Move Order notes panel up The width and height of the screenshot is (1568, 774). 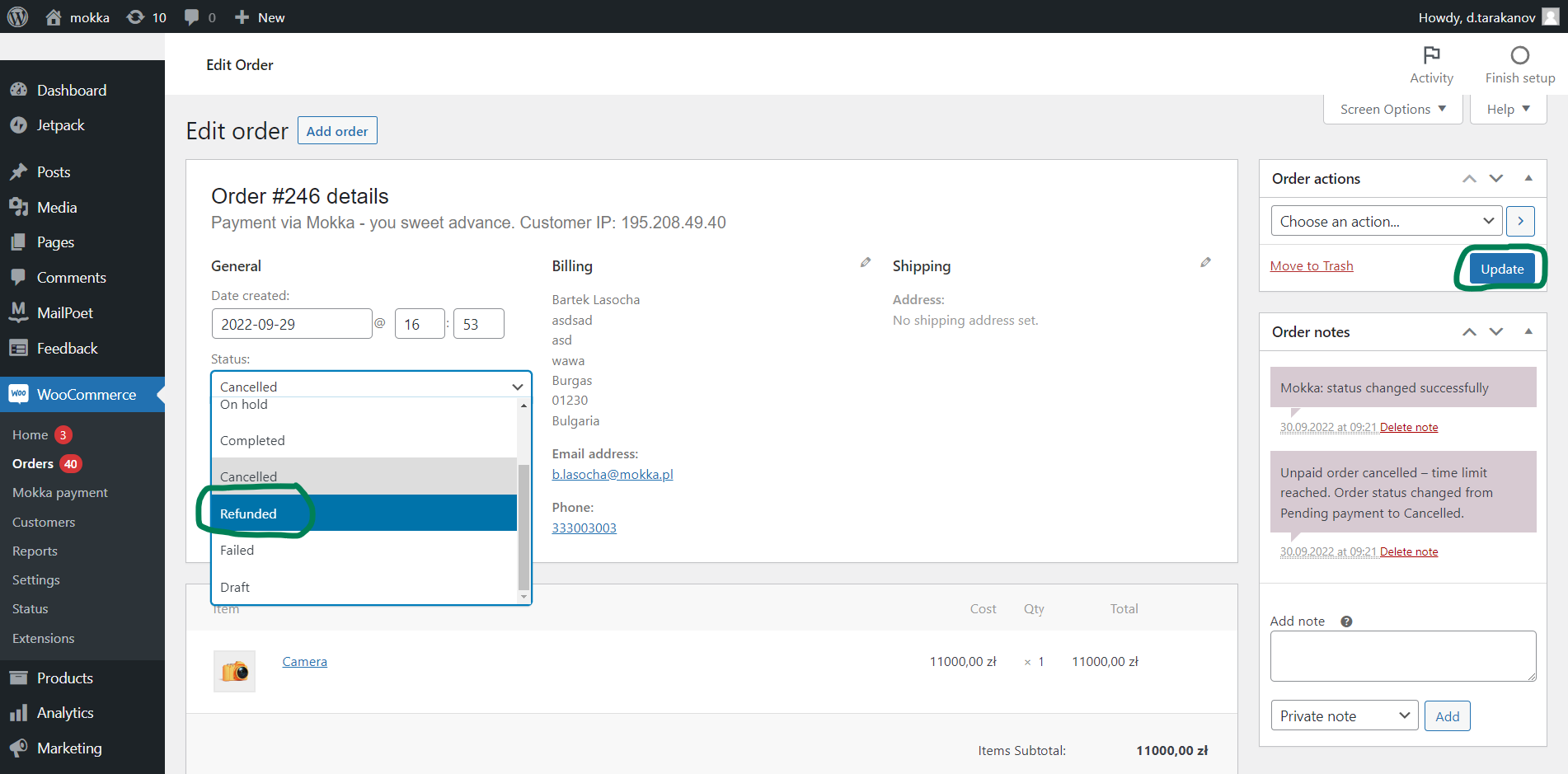pos(1469,331)
